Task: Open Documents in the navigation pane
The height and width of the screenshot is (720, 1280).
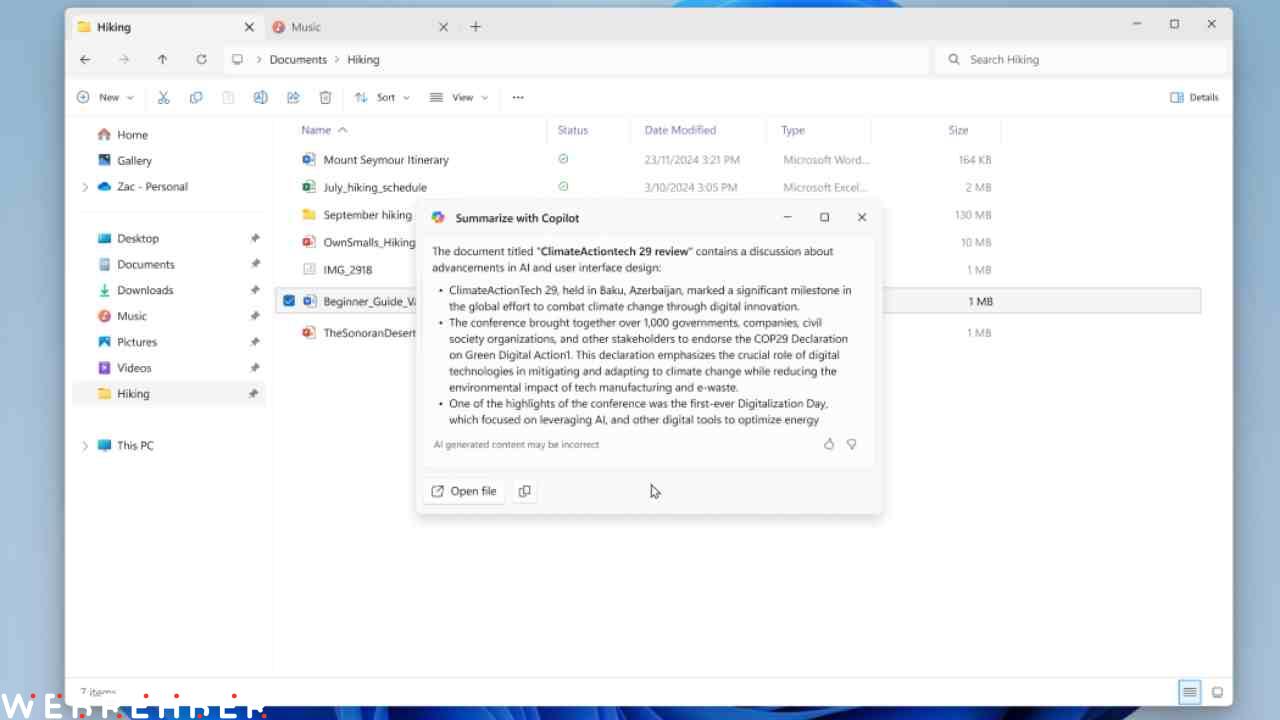Action: (x=145, y=264)
